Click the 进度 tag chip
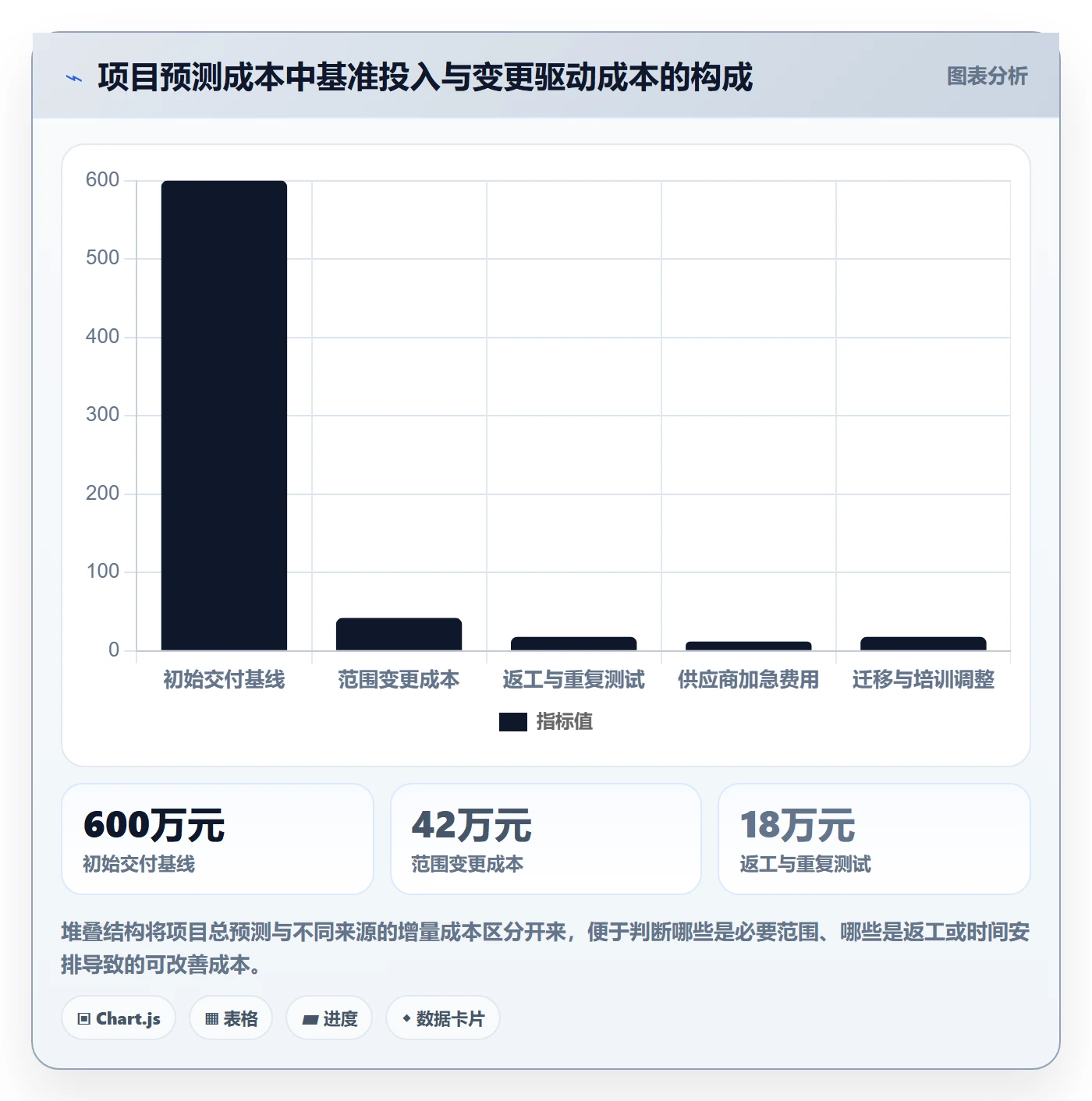The image size is (1092, 1101). tap(329, 1018)
